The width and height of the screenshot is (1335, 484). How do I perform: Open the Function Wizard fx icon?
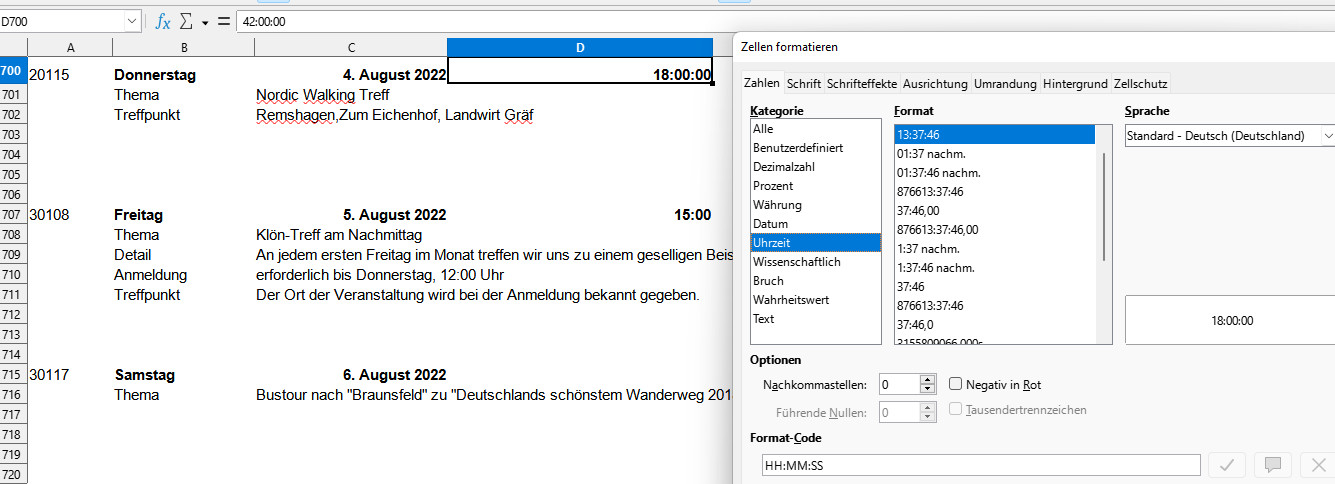[x=162, y=21]
